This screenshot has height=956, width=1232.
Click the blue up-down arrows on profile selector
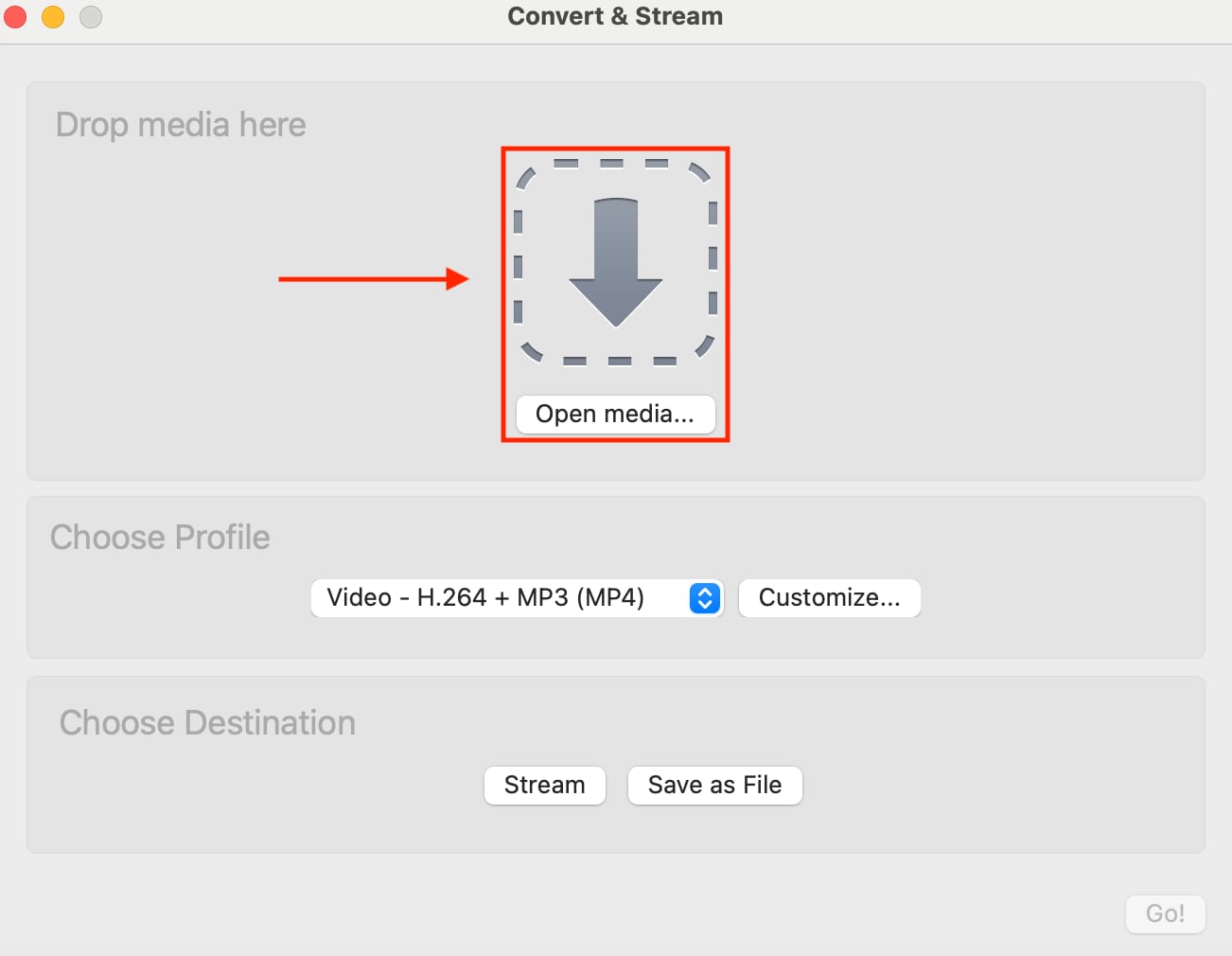click(x=704, y=597)
